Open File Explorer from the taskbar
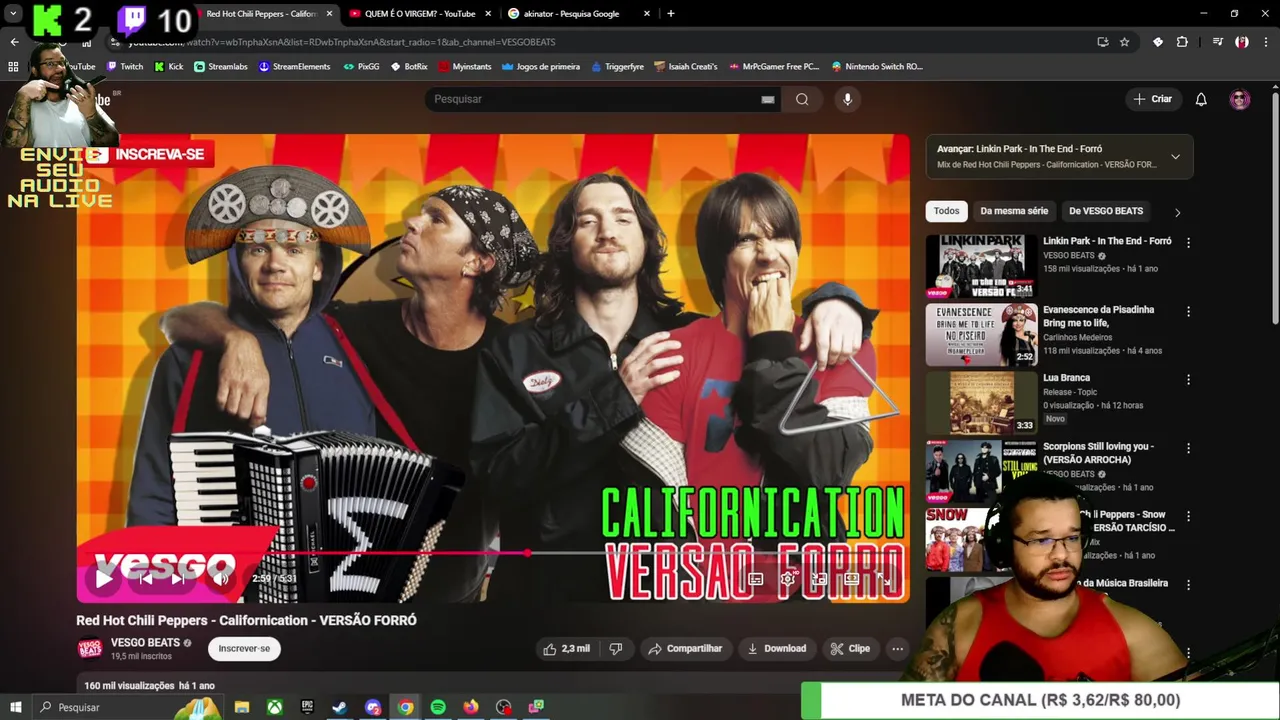The image size is (1280, 720). (x=242, y=707)
